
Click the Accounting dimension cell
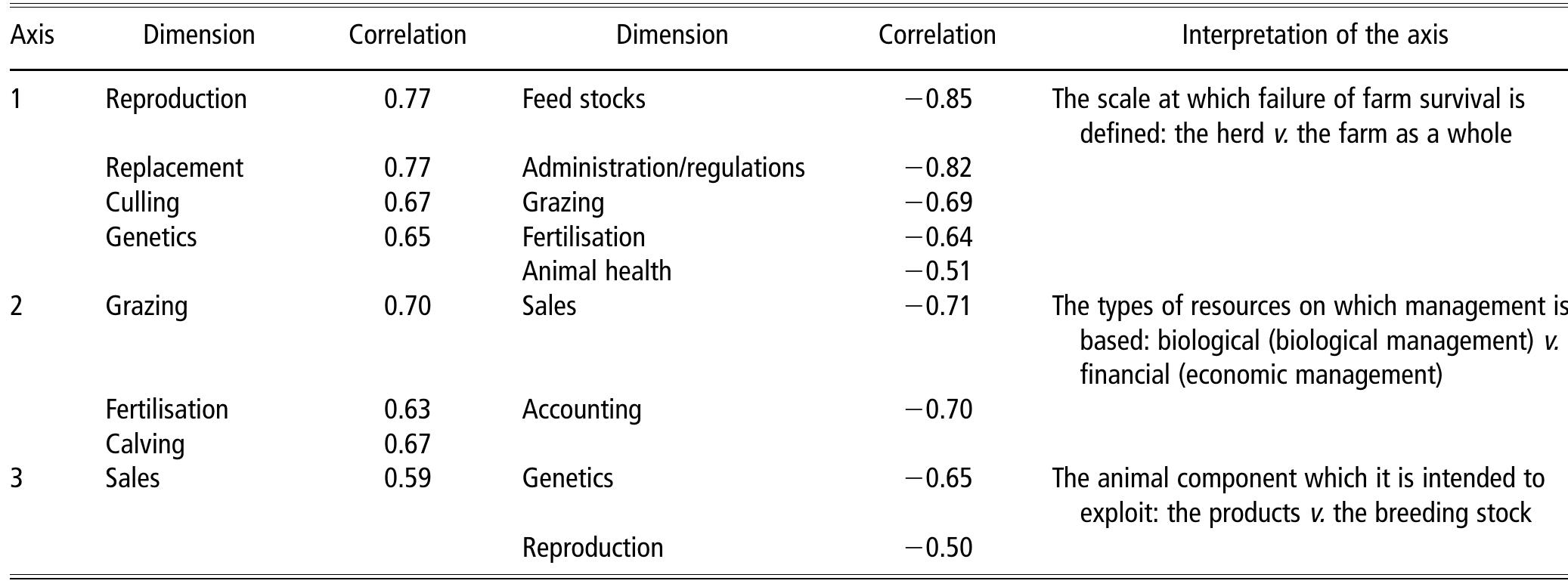(x=581, y=409)
